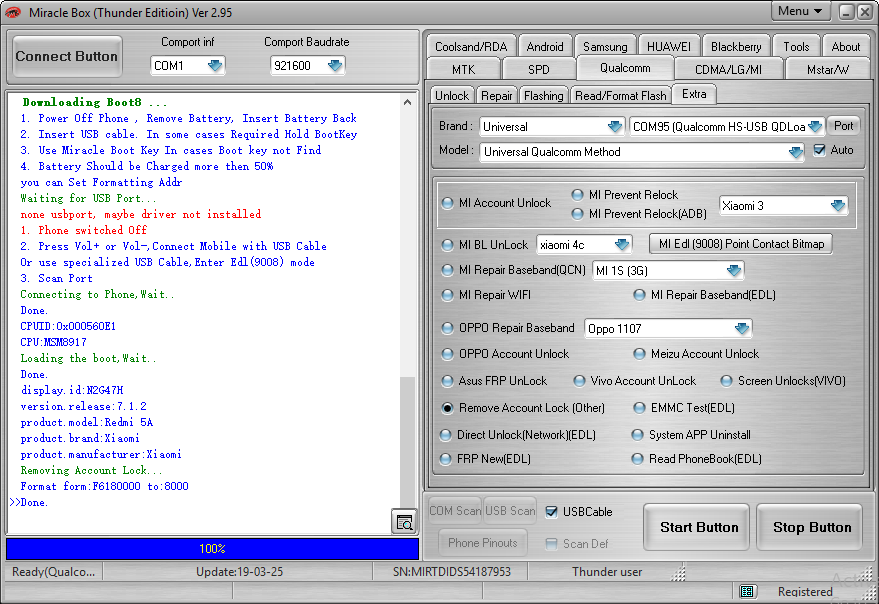This screenshot has width=879, height=604.
Task: Open the Menu dropdown in title bar
Action: (800, 11)
